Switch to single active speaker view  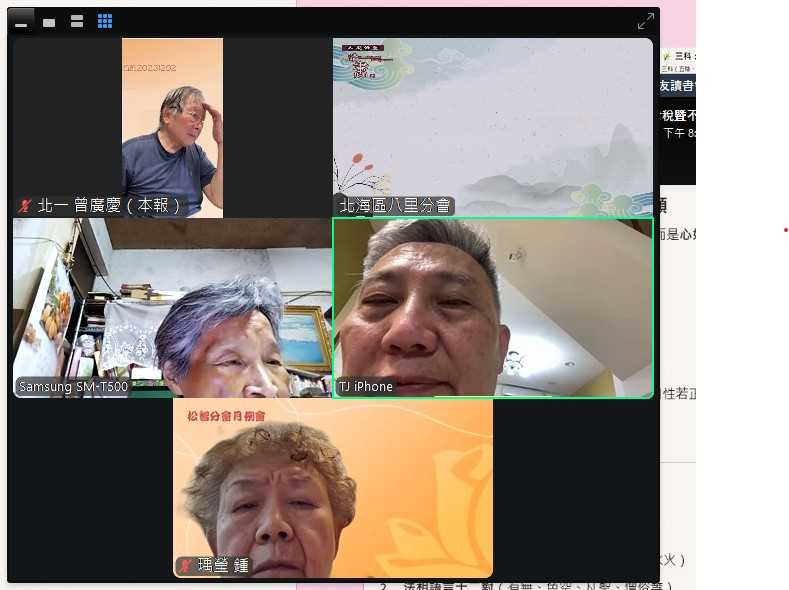tap(49, 21)
